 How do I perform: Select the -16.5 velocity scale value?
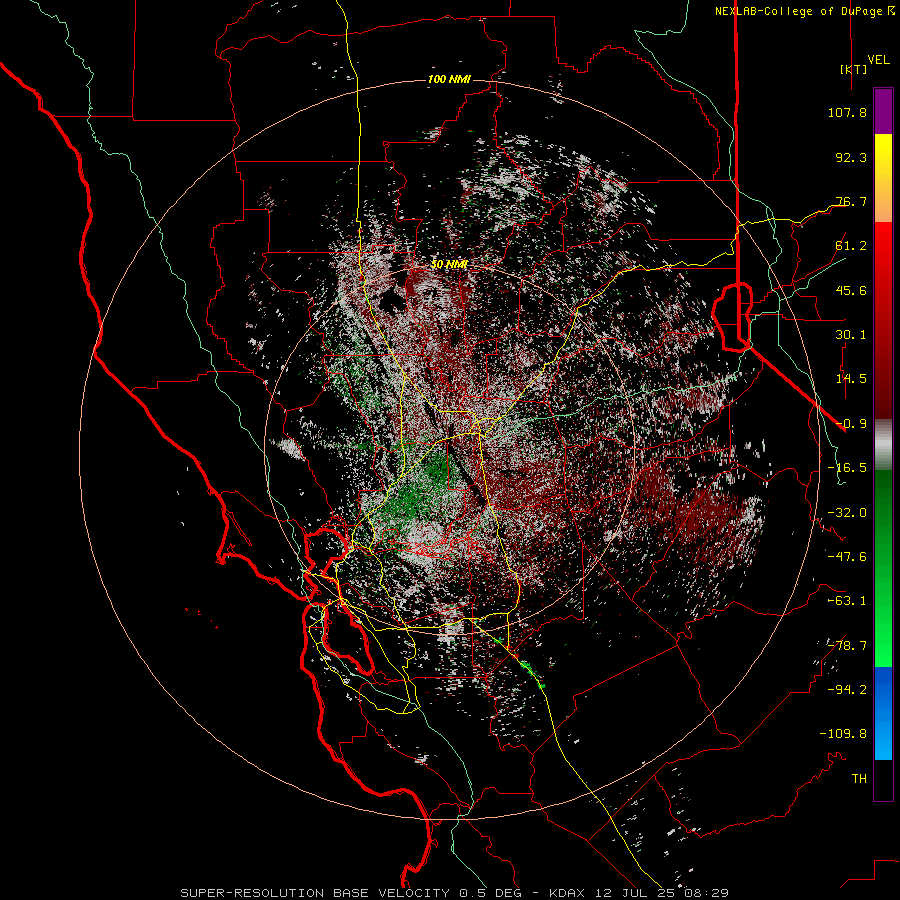point(847,468)
